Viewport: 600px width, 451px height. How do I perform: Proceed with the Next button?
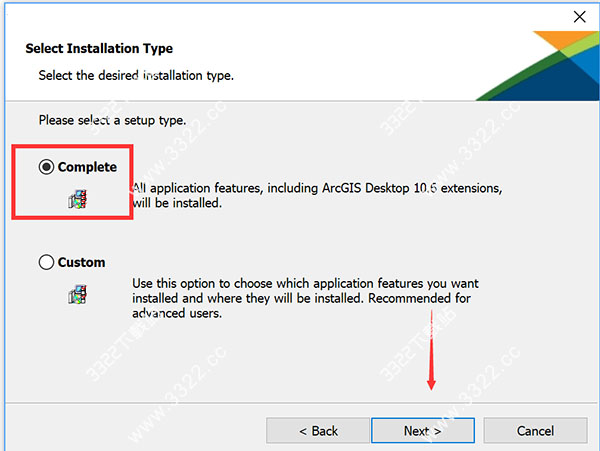tap(423, 431)
